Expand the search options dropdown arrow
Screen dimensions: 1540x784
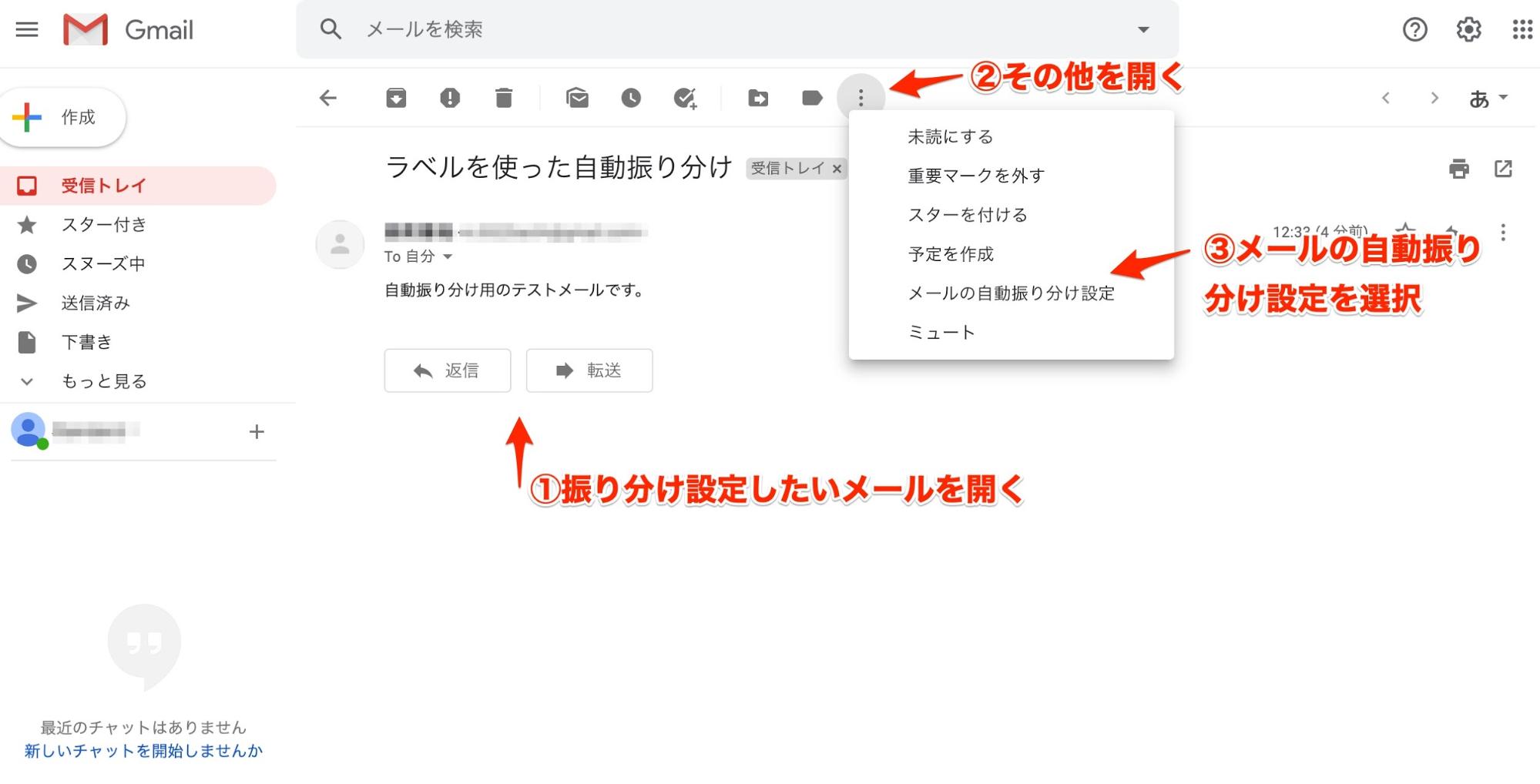point(1143,29)
